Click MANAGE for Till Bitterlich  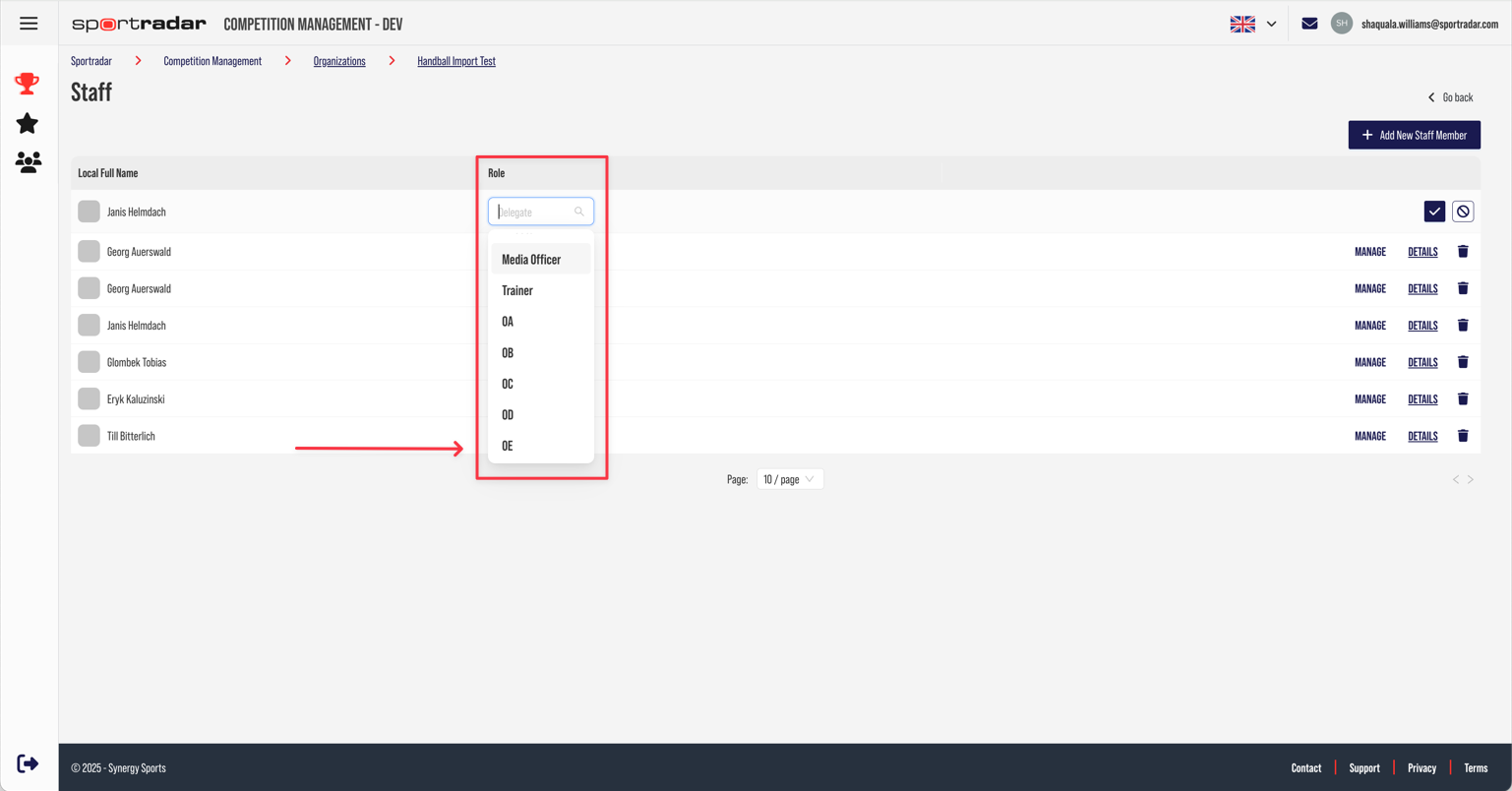click(1370, 436)
